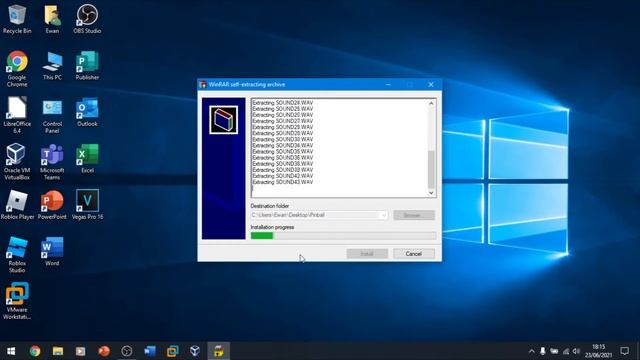This screenshot has height=360, width=640.
Task: Click the greyed-out Install button
Action: click(x=367, y=253)
